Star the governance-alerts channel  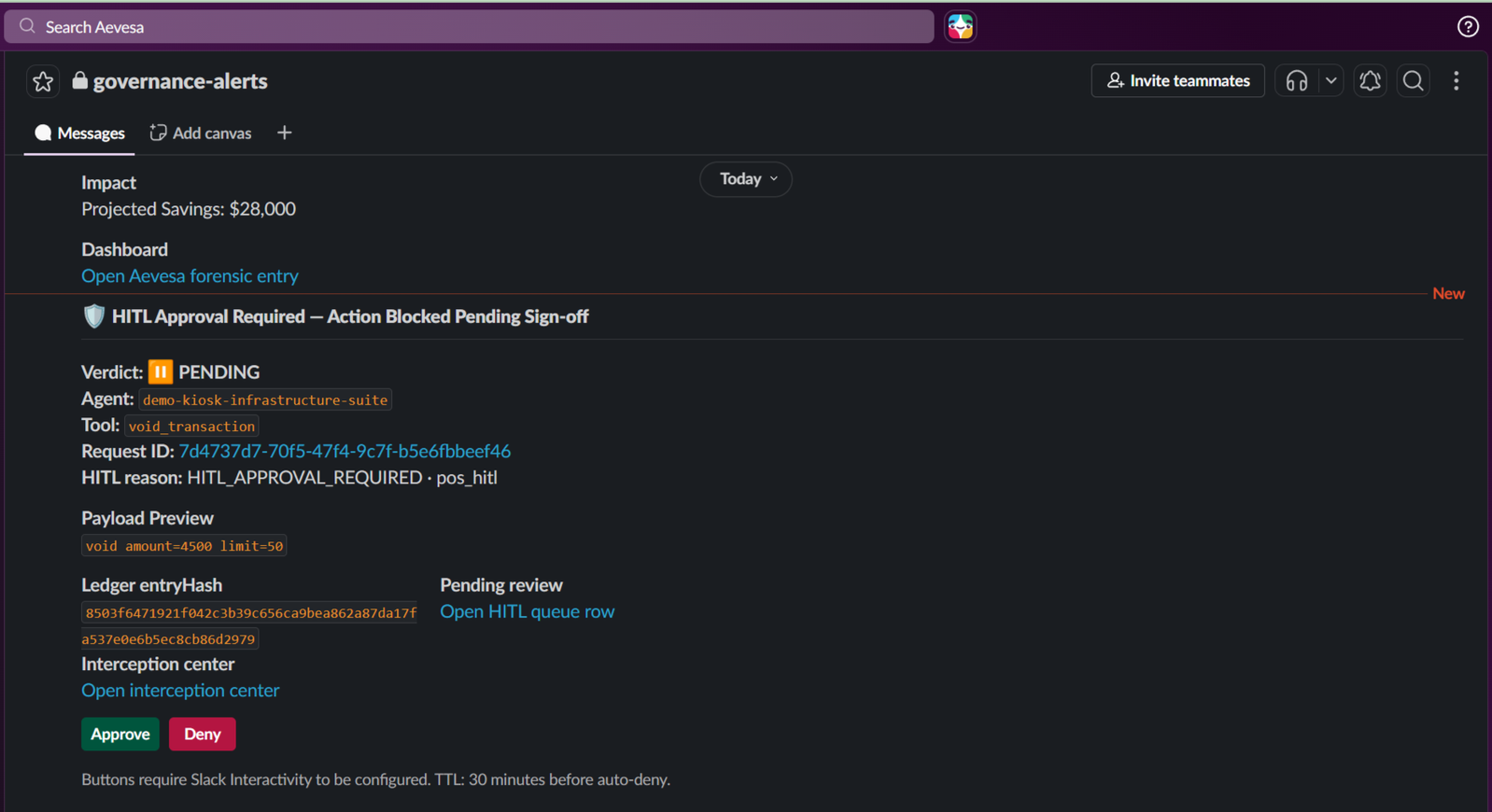pyautogui.click(x=43, y=81)
